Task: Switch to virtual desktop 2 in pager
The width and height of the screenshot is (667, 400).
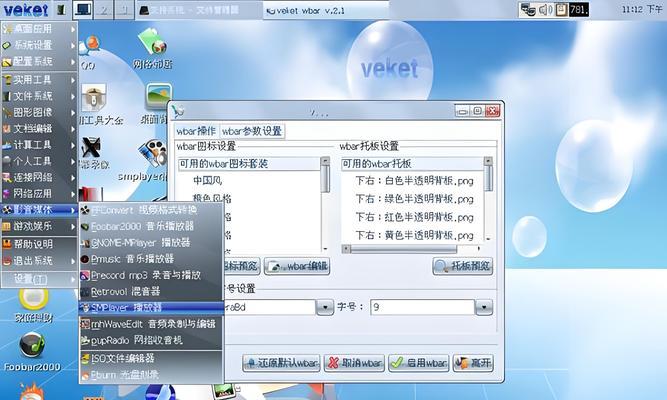Action: [103, 10]
